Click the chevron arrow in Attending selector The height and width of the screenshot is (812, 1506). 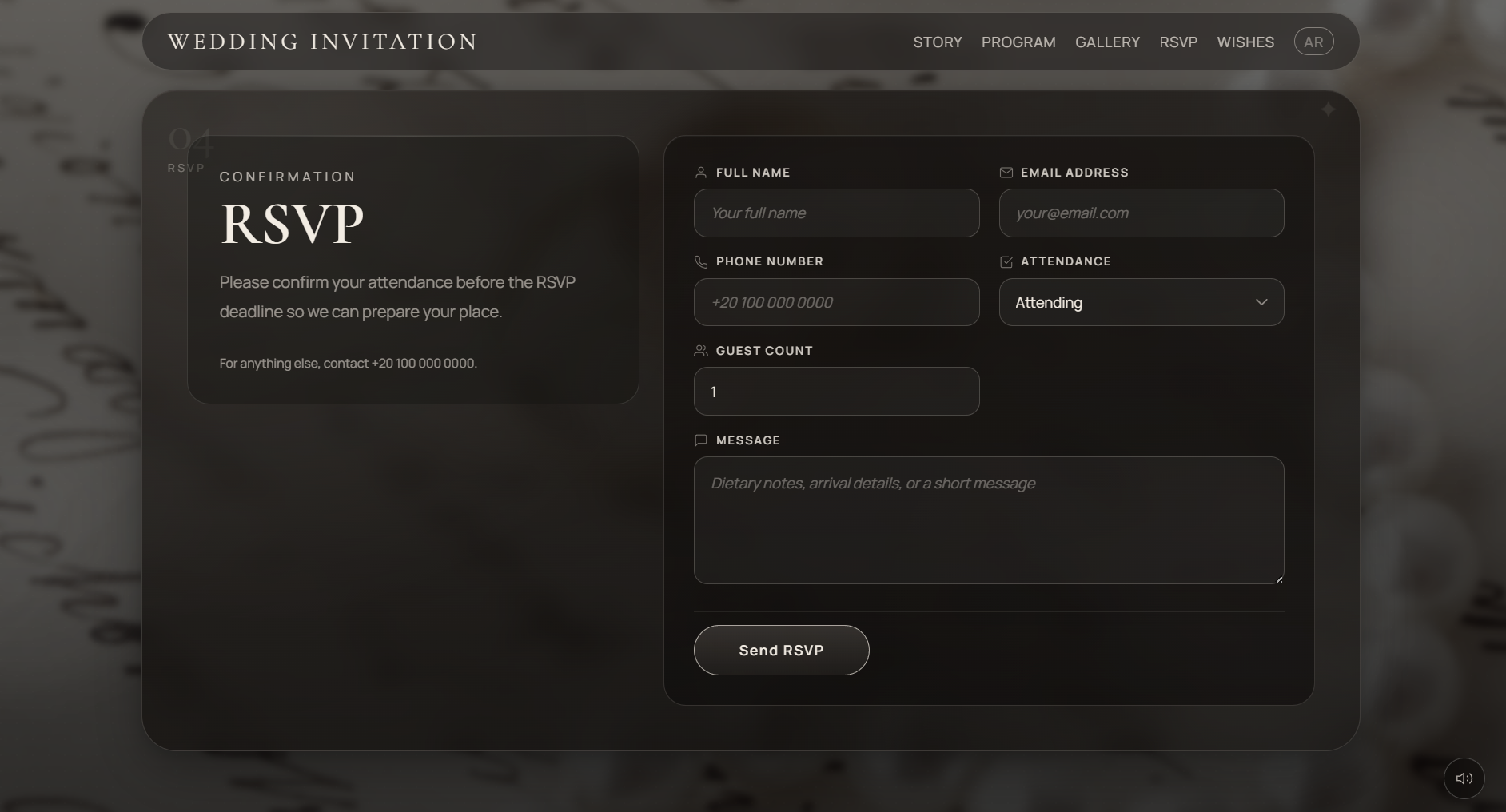tap(1261, 302)
